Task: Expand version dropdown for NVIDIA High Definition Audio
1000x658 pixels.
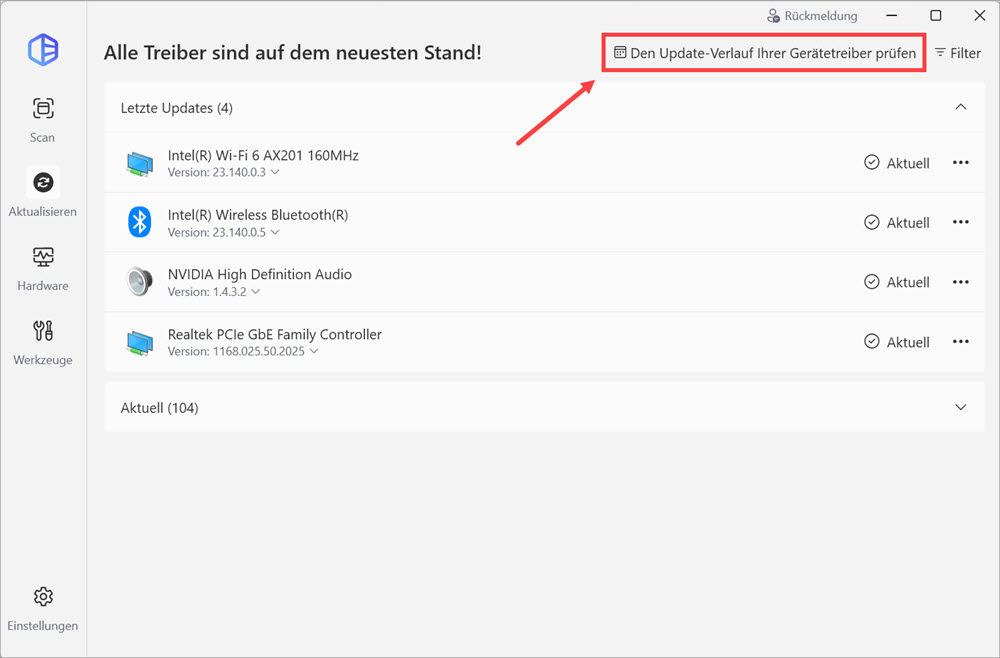Action: click(256, 291)
